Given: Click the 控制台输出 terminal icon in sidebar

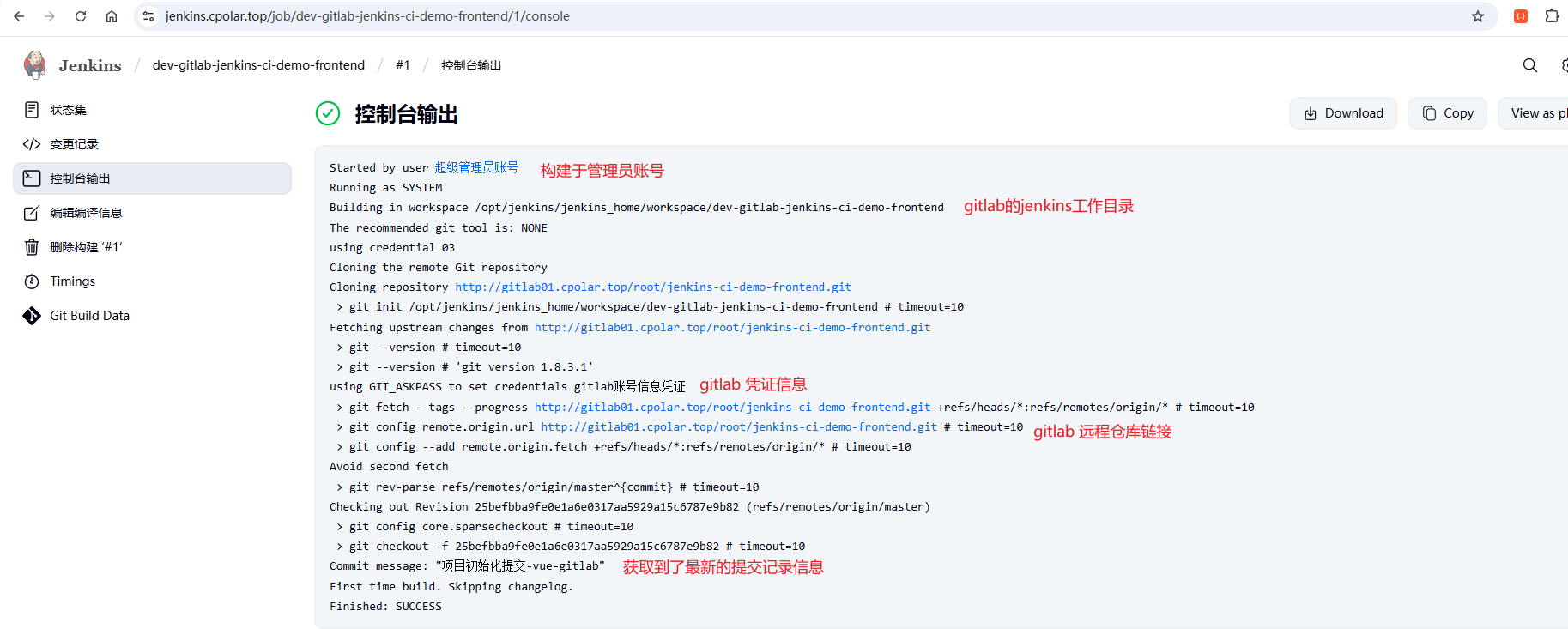Looking at the screenshot, I should click(x=32, y=178).
